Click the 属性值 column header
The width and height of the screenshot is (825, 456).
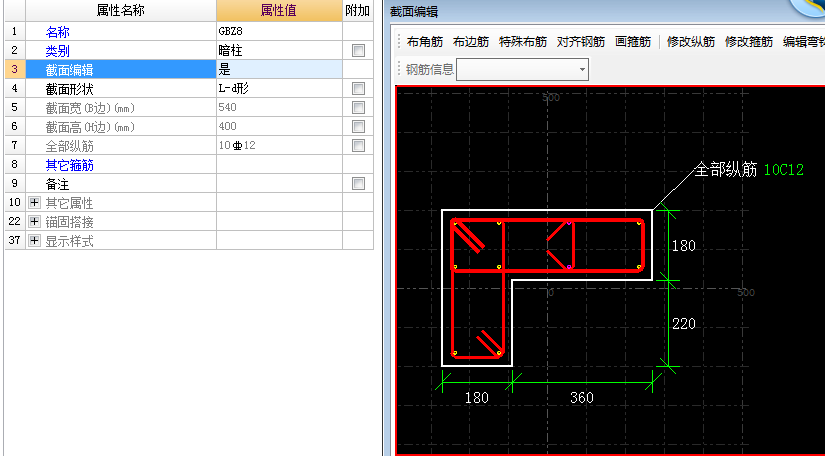(x=279, y=10)
